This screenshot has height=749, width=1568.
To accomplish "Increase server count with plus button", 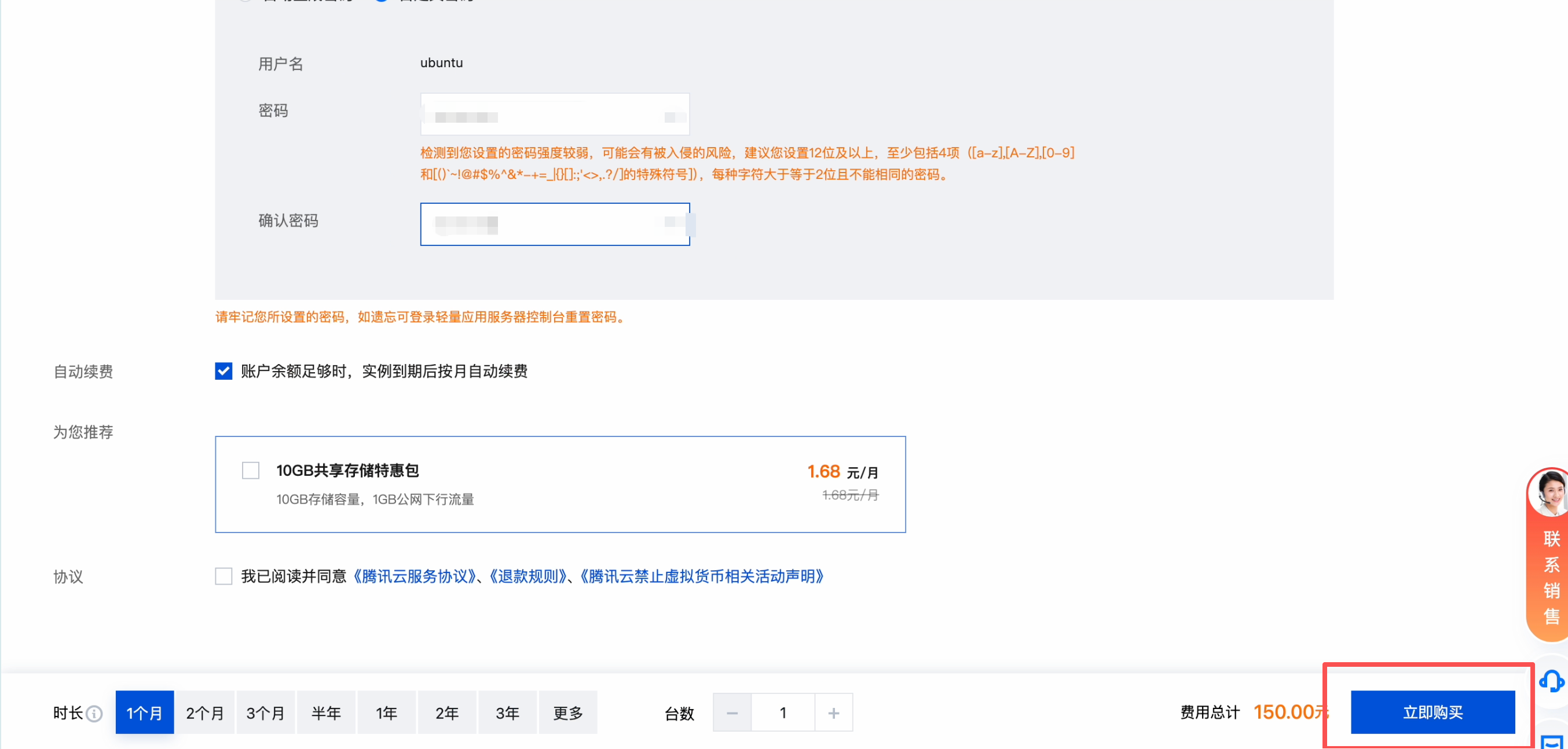I will coord(833,713).
